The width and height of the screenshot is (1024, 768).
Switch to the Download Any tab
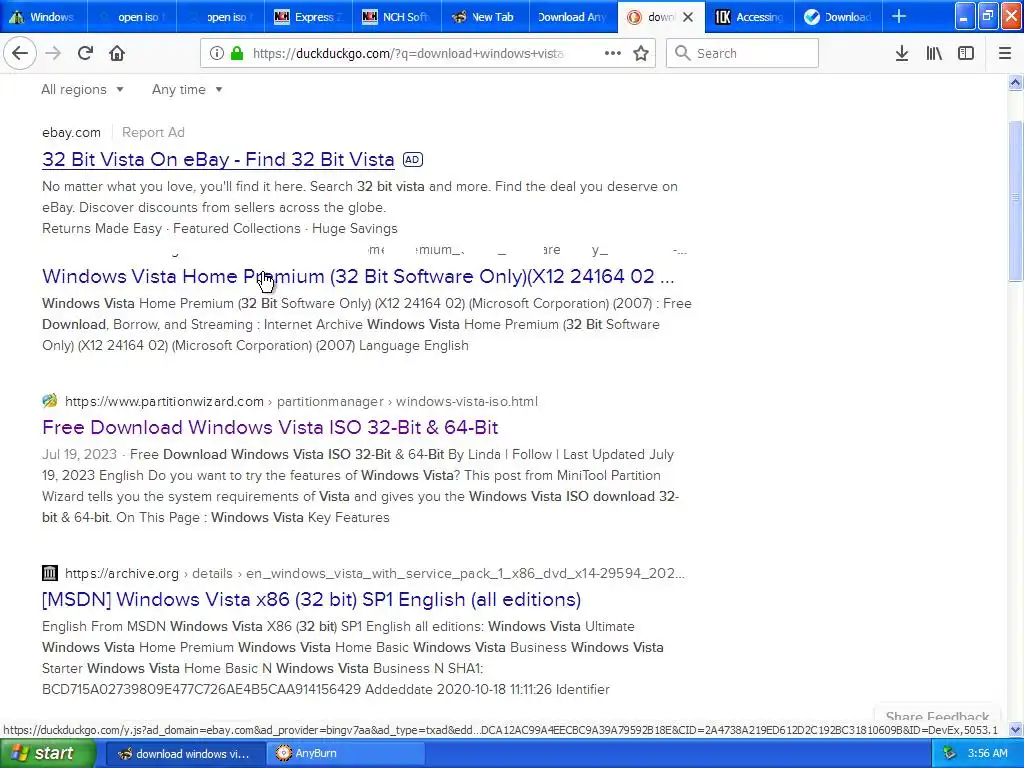573,17
